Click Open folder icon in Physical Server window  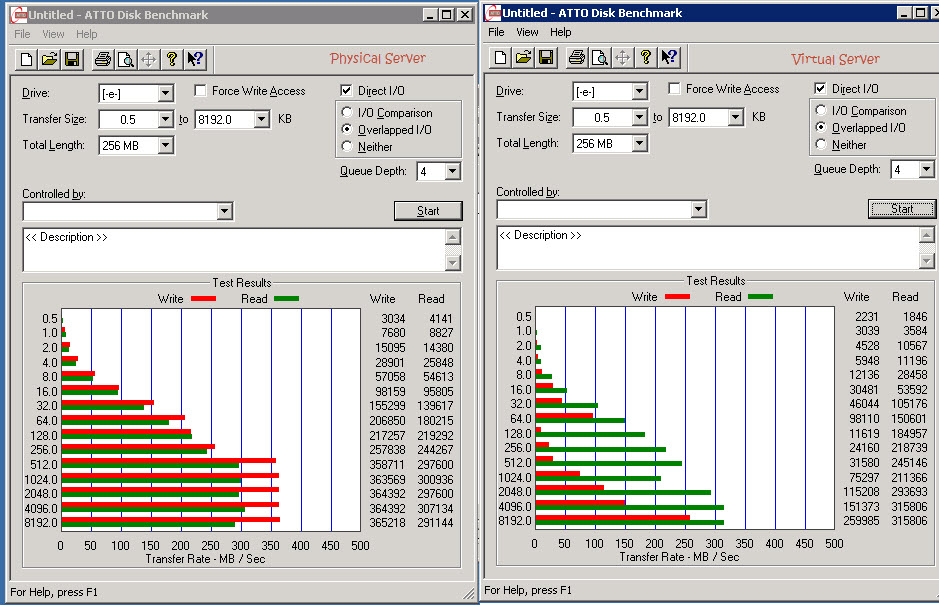49,59
